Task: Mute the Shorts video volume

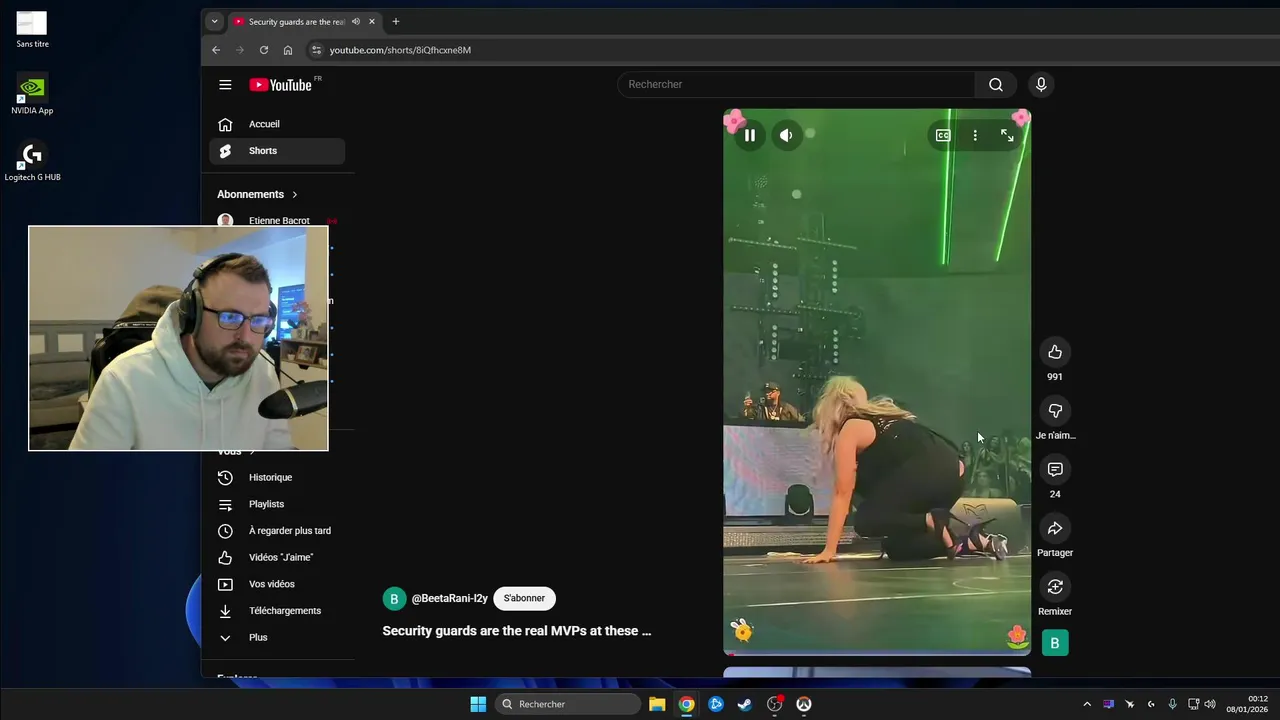Action: coord(786,135)
